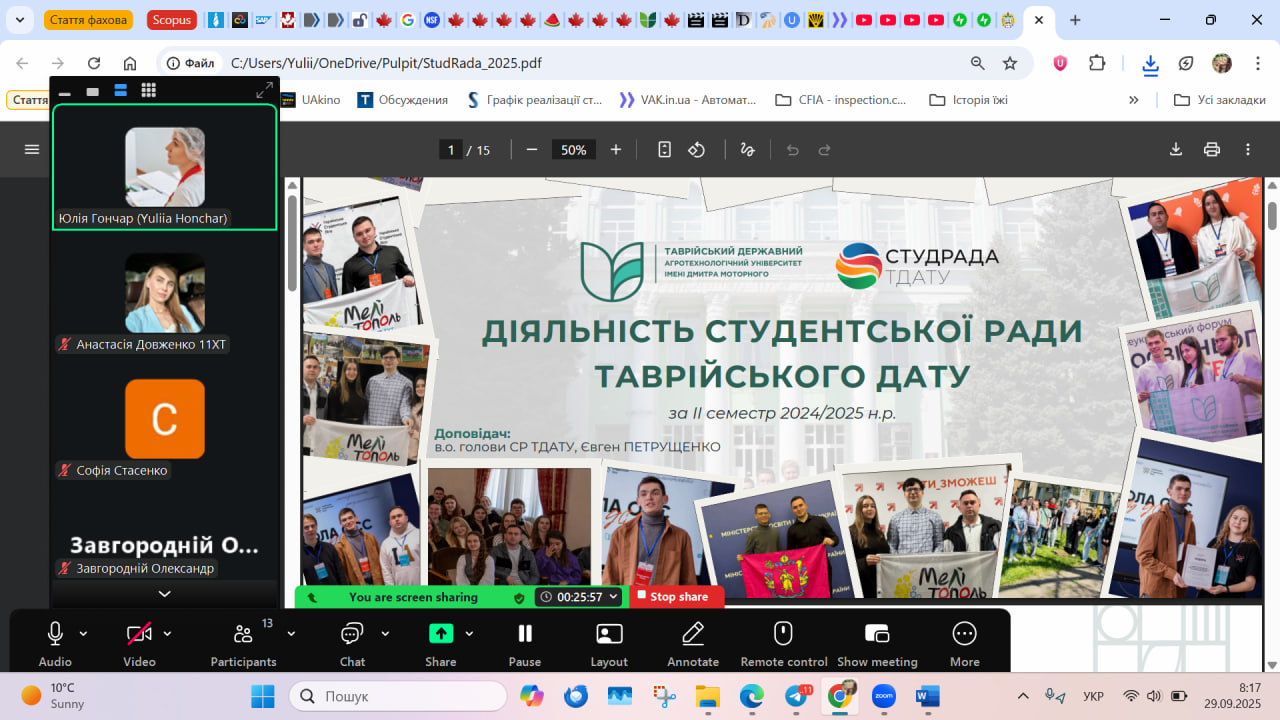Rotate the PDF counterclockwise
This screenshot has height=720, width=1280.
tap(697, 150)
